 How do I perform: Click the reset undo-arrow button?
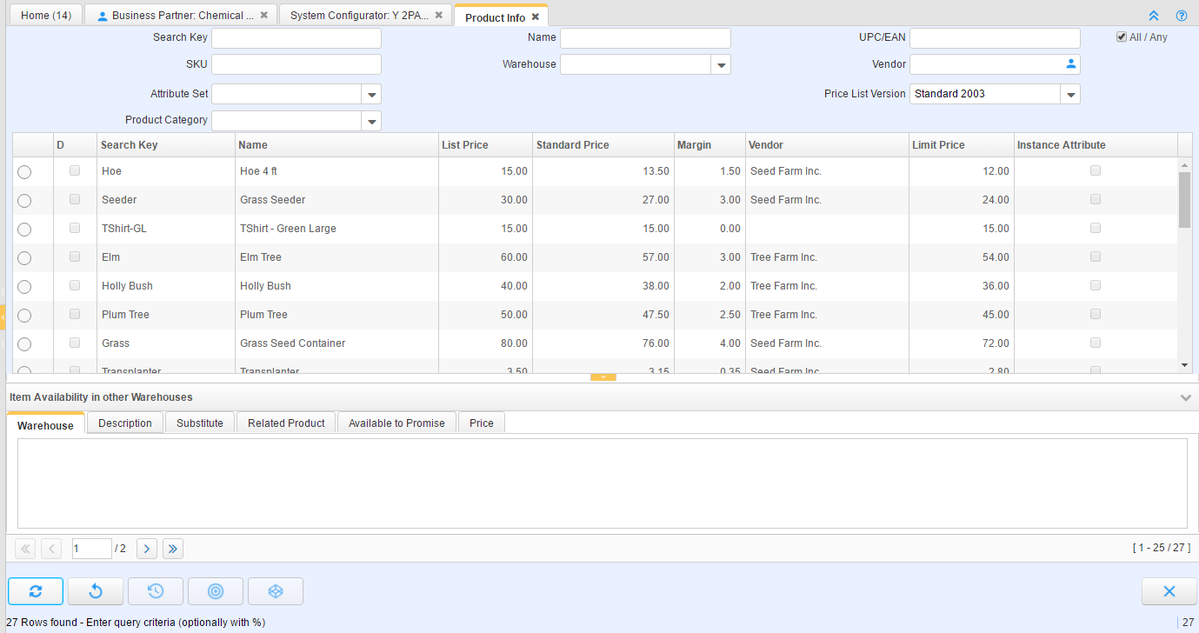click(x=96, y=591)
